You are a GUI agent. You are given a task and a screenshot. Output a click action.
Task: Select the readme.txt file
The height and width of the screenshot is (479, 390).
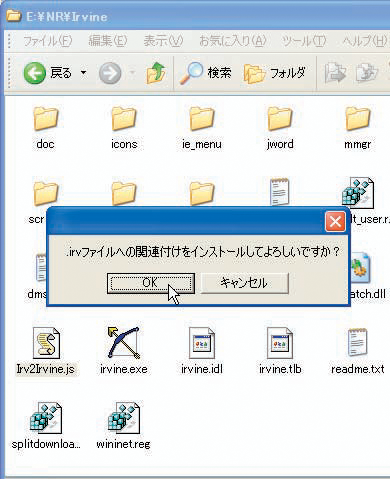pos(358,351)
